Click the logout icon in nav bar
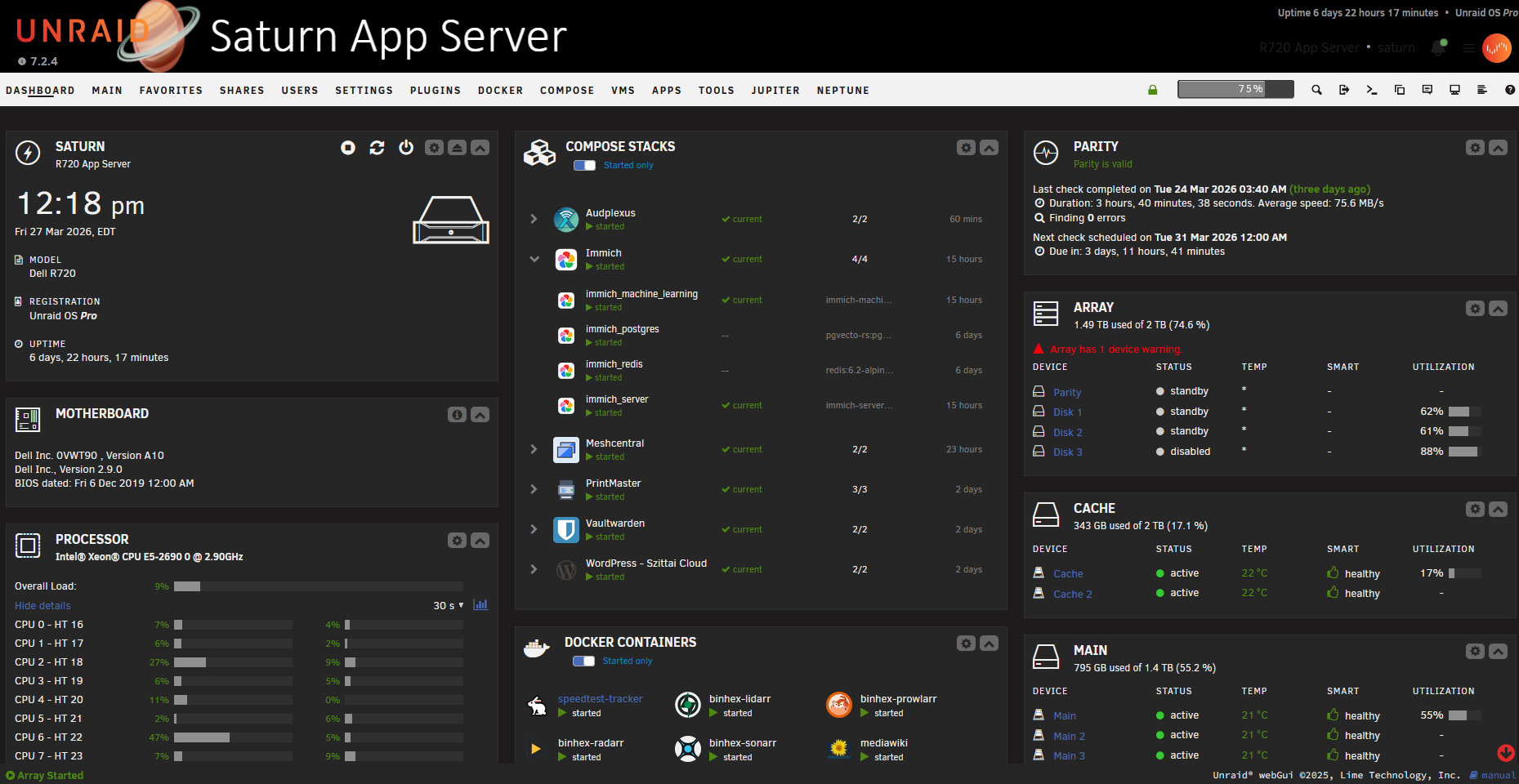Screen dimensions: 1519x784 [x=1344, y=90]
